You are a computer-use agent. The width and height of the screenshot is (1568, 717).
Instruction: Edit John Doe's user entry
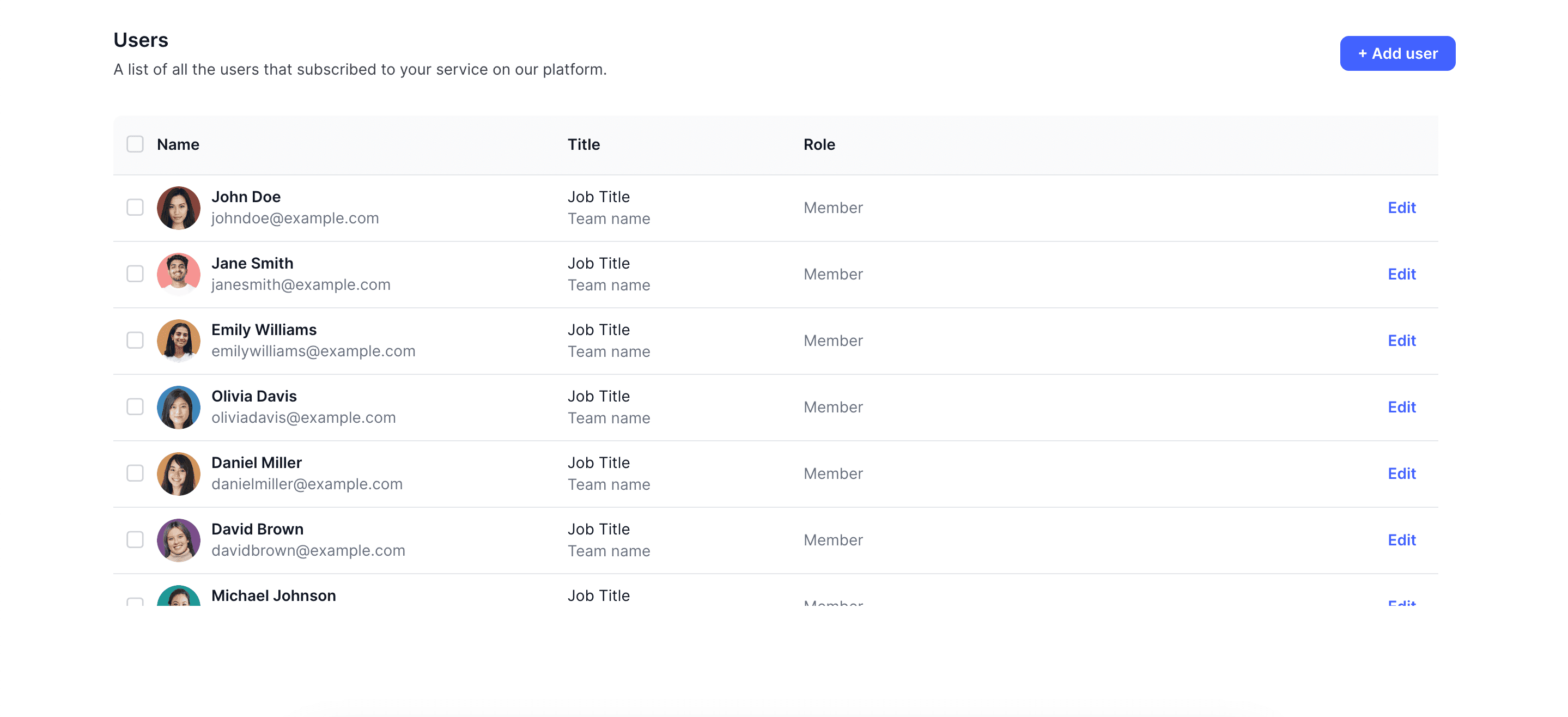click(1401, 208)
